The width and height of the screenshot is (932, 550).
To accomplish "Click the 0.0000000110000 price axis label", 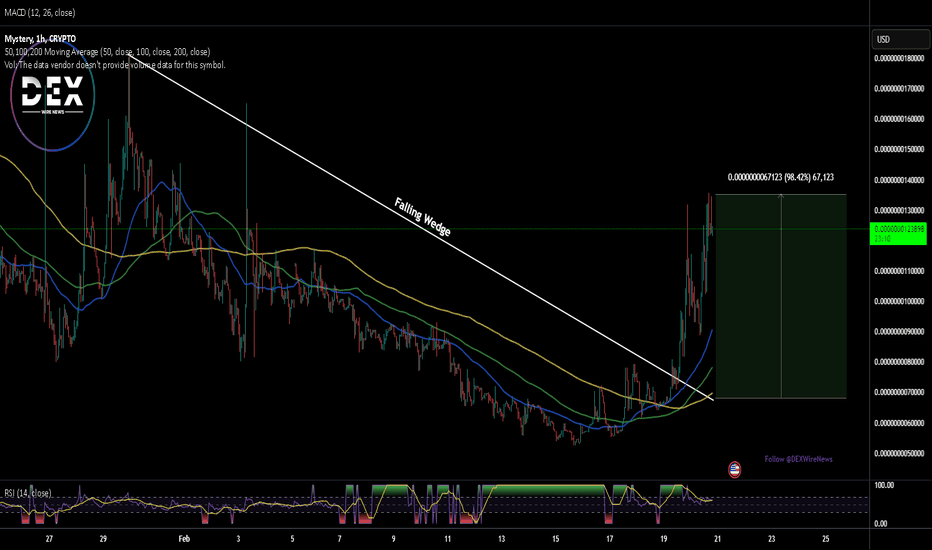I will pos(899,271).
